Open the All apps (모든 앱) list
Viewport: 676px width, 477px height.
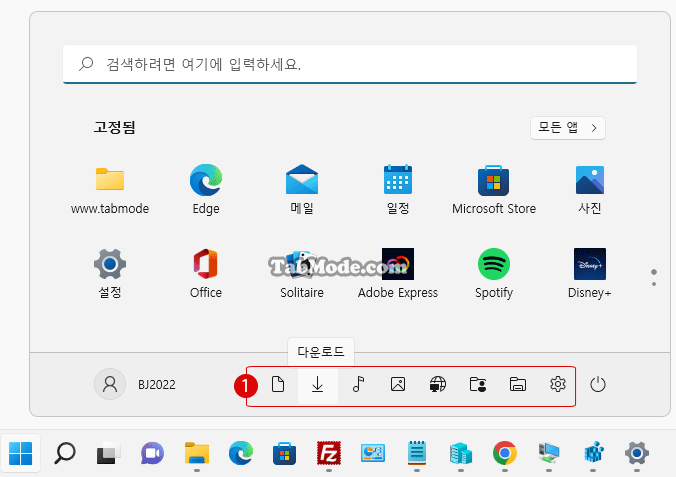[568, 128]
